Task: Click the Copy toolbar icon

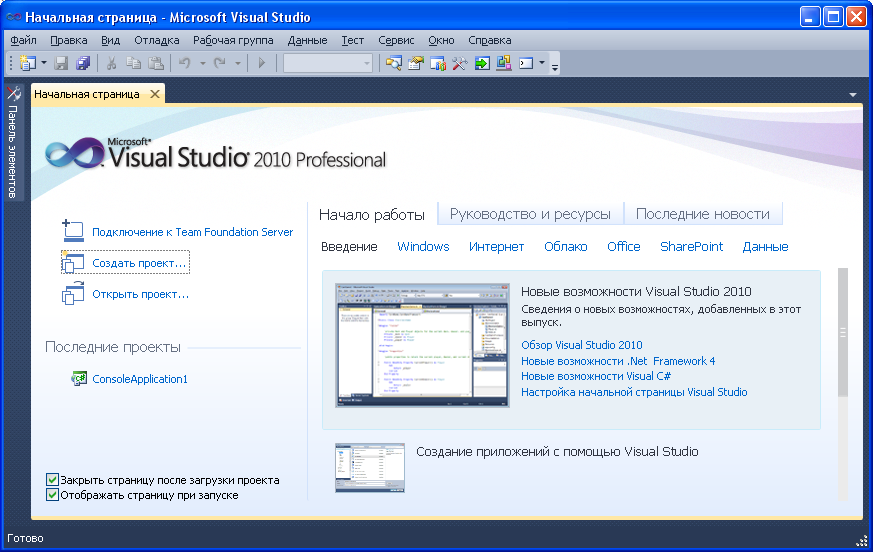Action: click(x=134, y=63)
